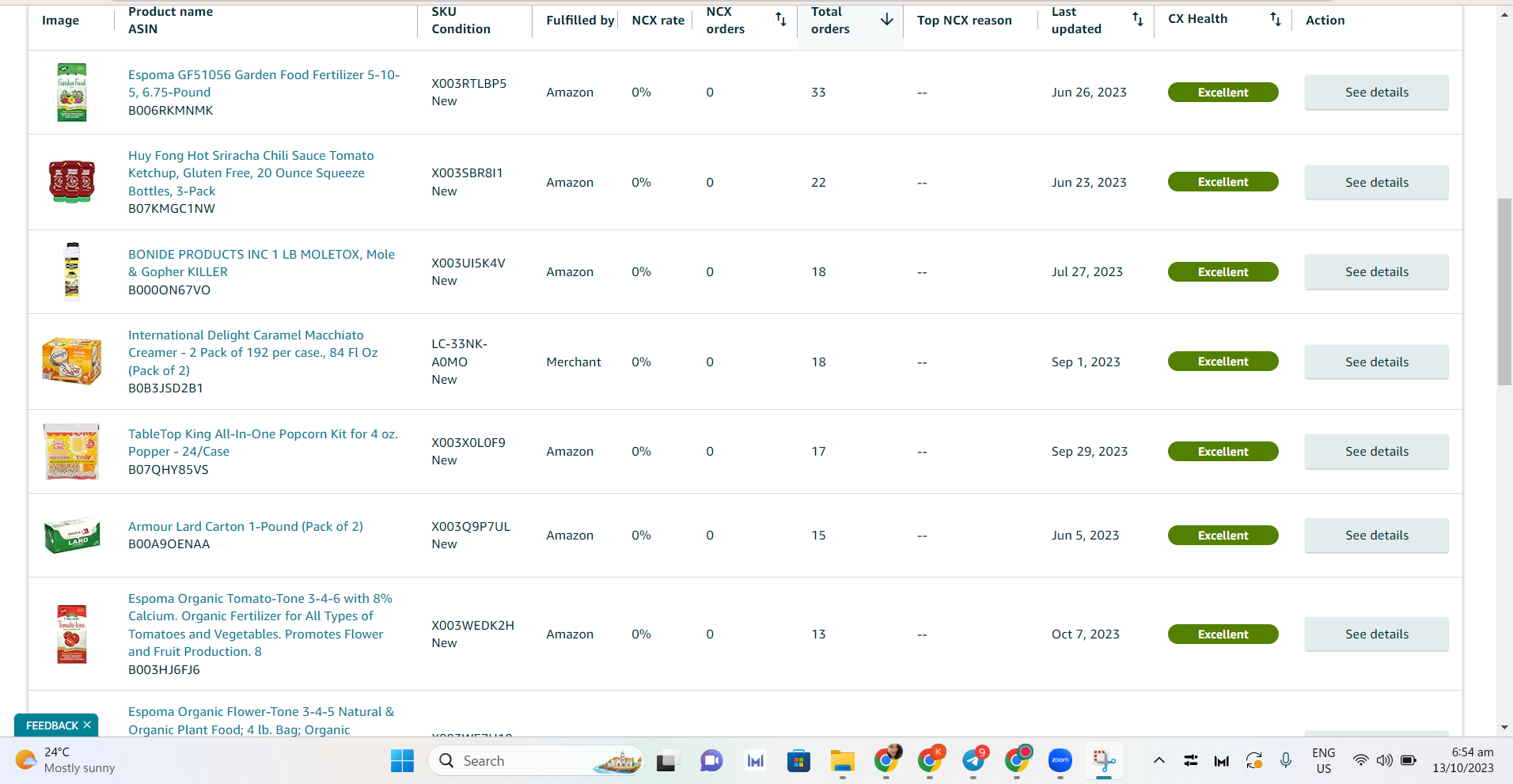The height and width of the screenshot is (784, 1513).
Task: Select SKU X003UI5K4V cell
Action: 468,263
